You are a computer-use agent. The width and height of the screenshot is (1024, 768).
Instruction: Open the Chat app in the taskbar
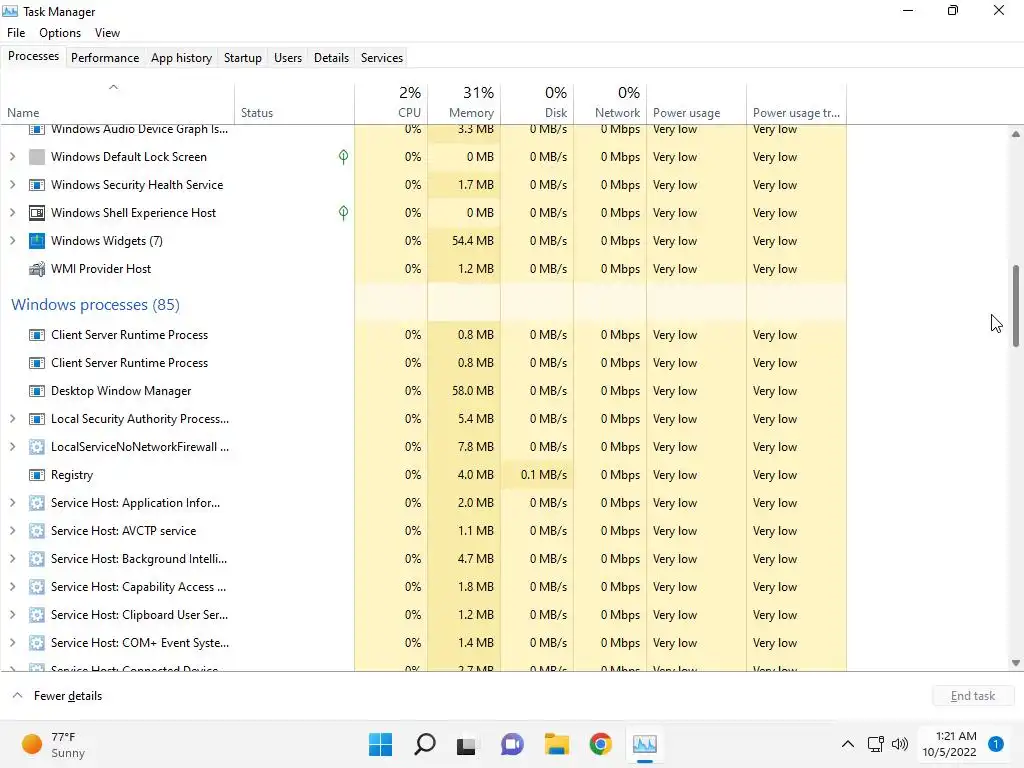click(x=512, y=744)
